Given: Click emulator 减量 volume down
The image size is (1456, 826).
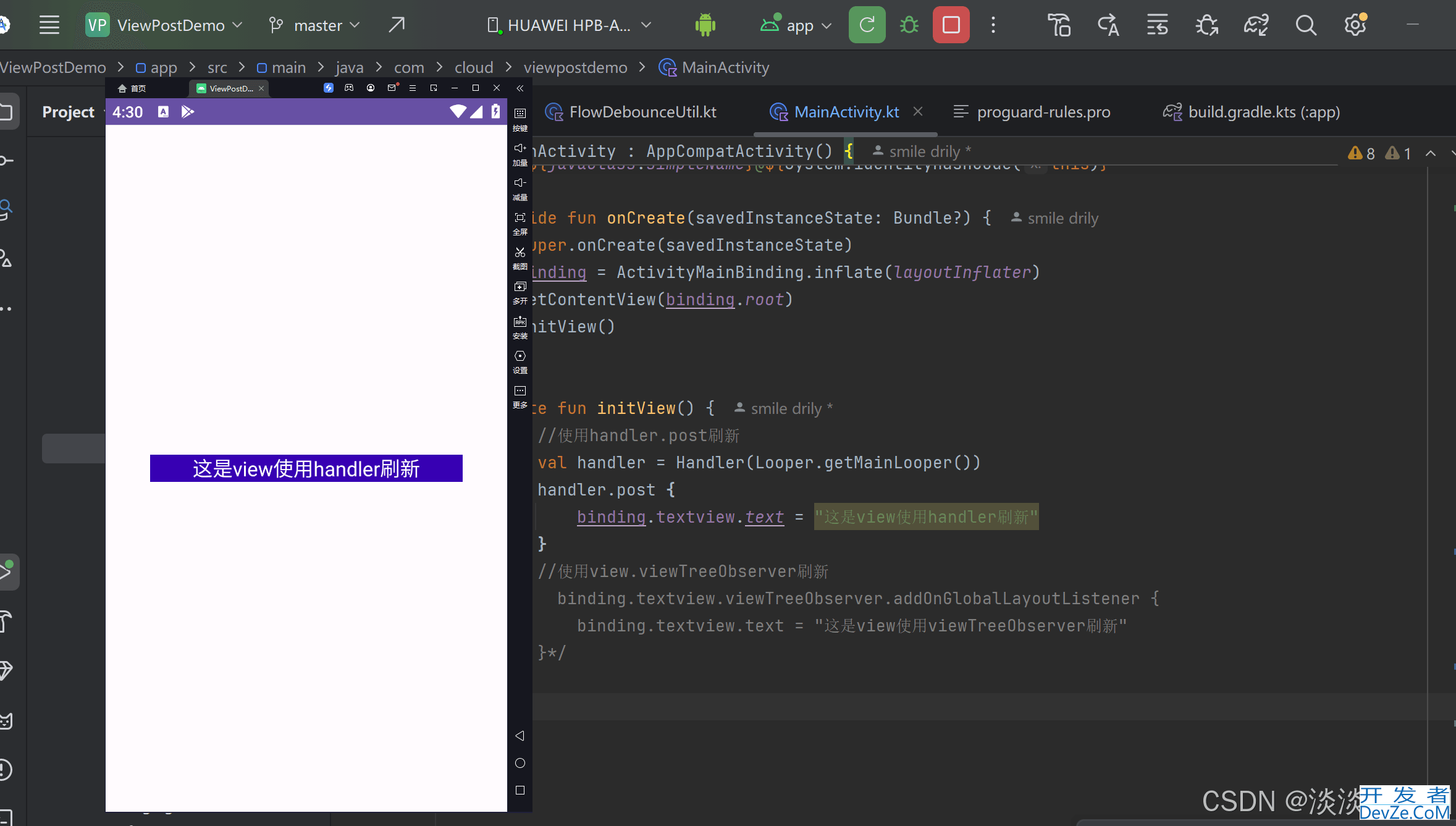Looking at the screenshot, I should (x=520, y=188).
